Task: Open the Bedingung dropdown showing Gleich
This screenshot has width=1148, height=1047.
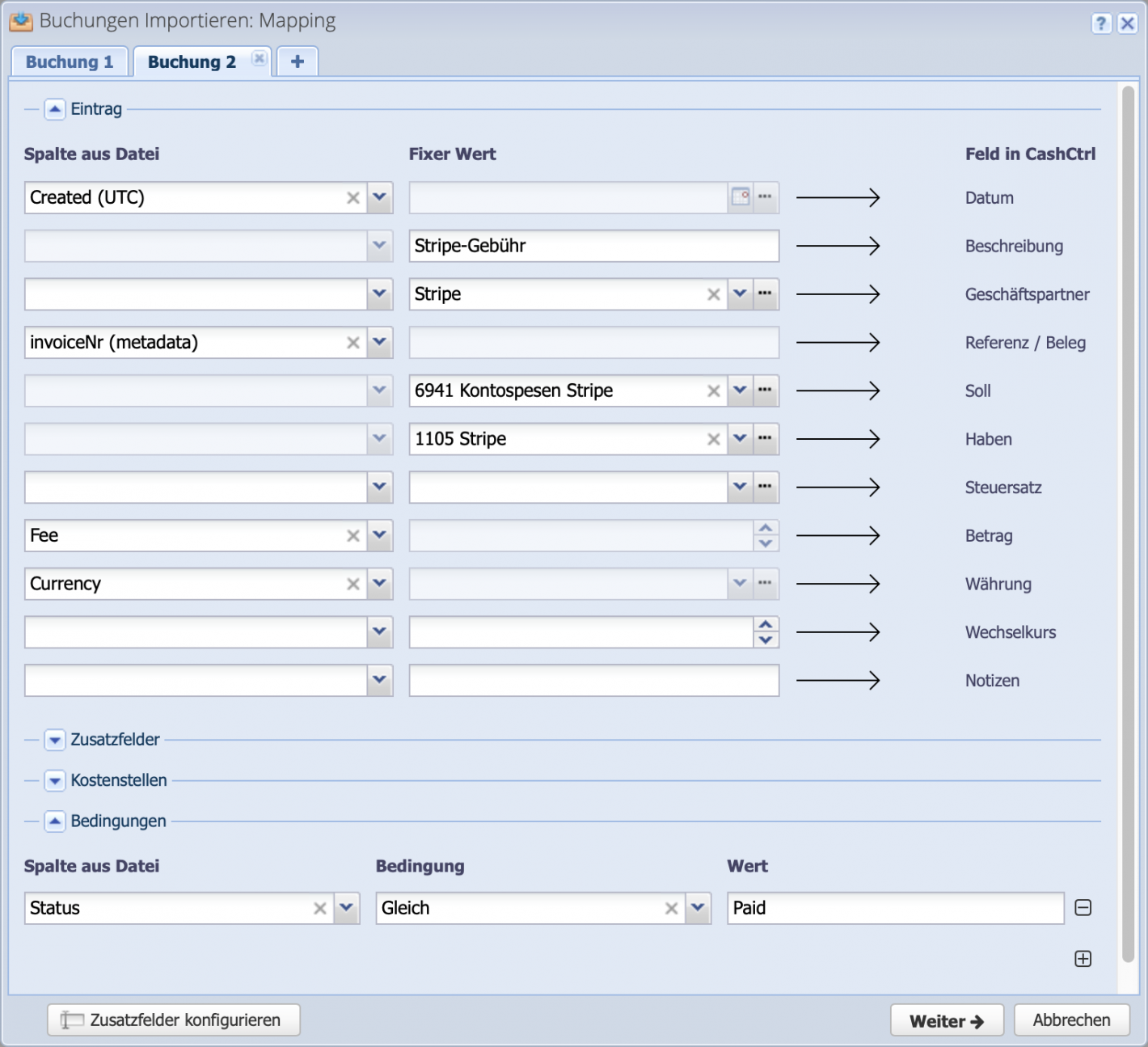Action: tap(699, 908)
